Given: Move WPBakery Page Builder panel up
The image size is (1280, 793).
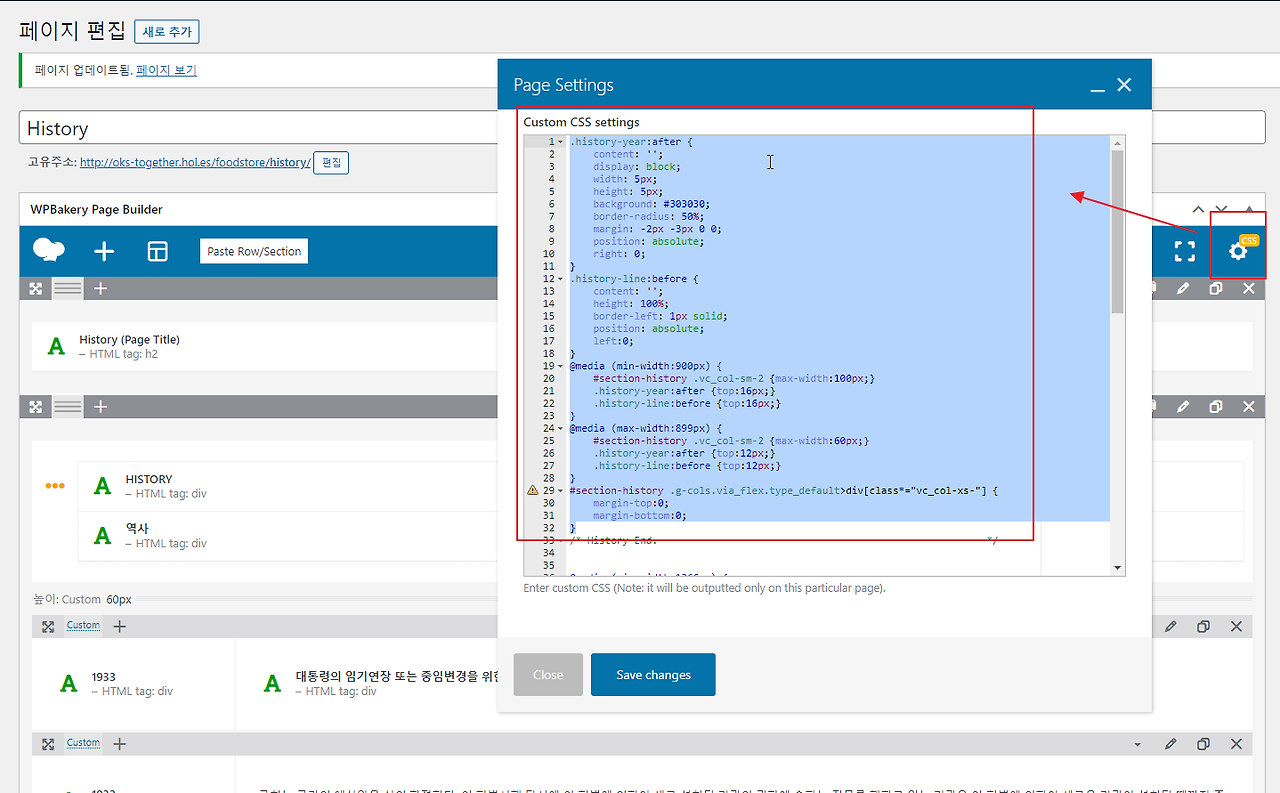Looking at the screenshot, I should coord(1198,209).
